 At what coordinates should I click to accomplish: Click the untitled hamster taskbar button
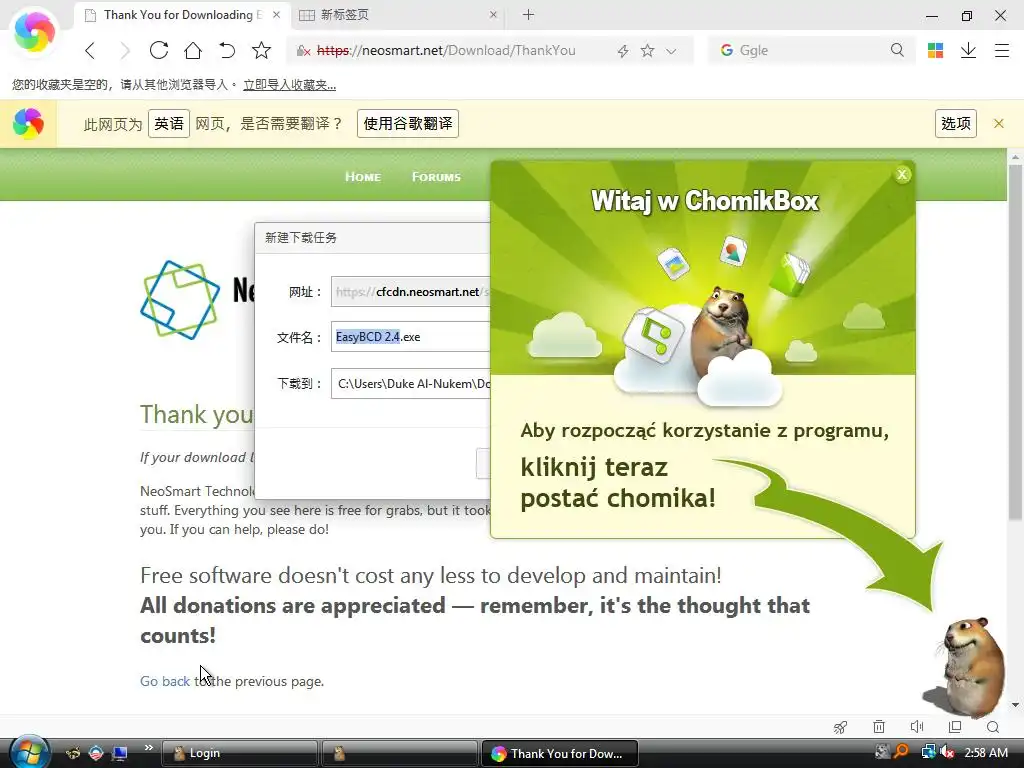[x=399, y=753]
